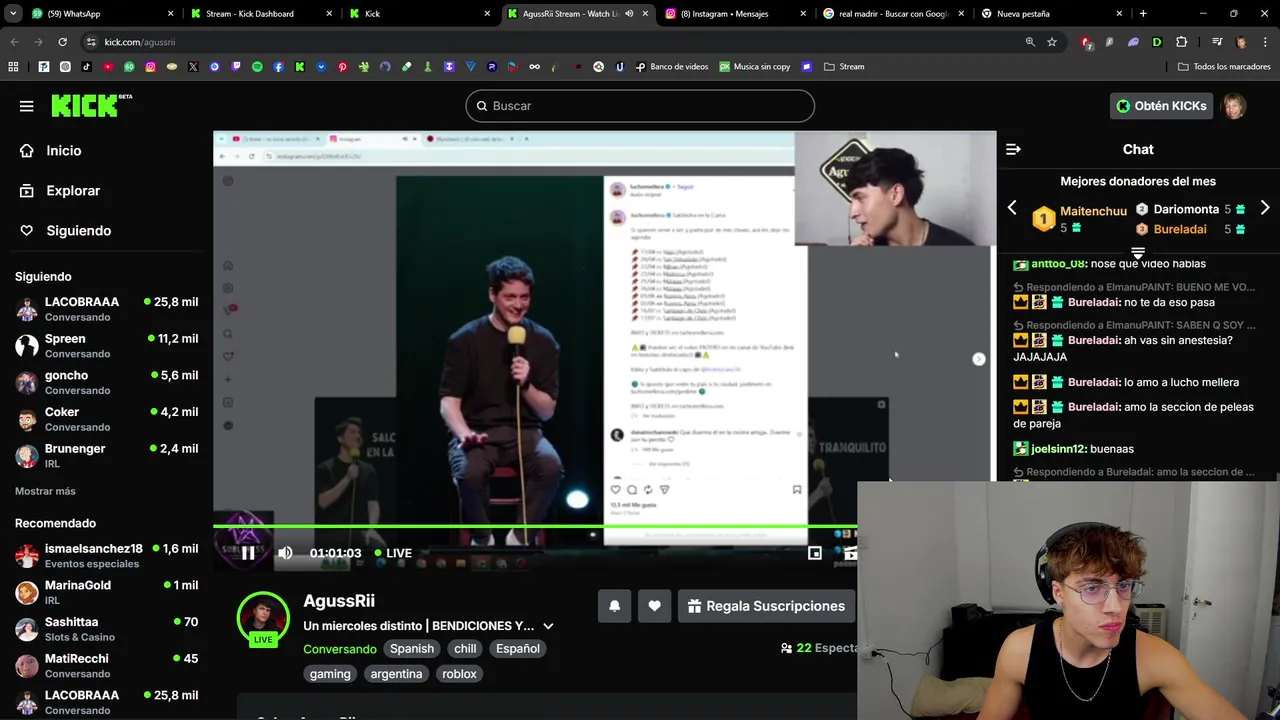Open goncho channel in followed list

point(106,382)
